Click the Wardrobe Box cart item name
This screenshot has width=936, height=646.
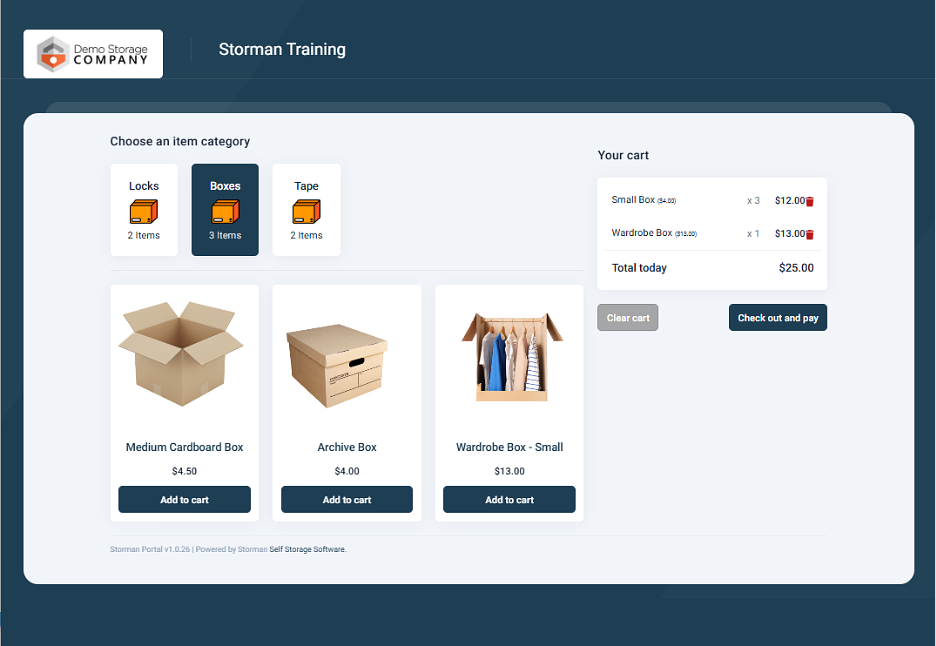642,232
